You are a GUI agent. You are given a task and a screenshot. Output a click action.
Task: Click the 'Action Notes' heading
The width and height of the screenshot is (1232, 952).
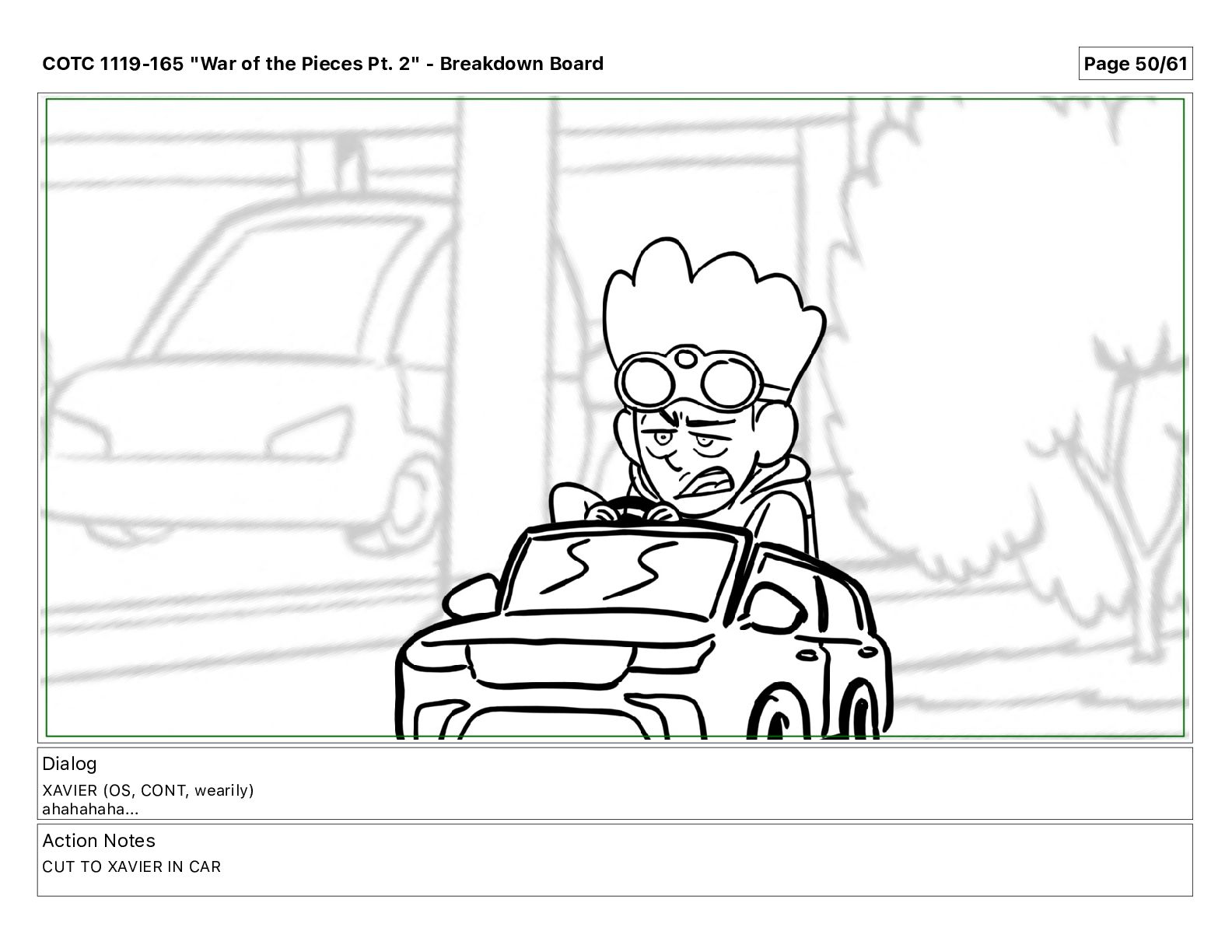click(x=99, y=841)
